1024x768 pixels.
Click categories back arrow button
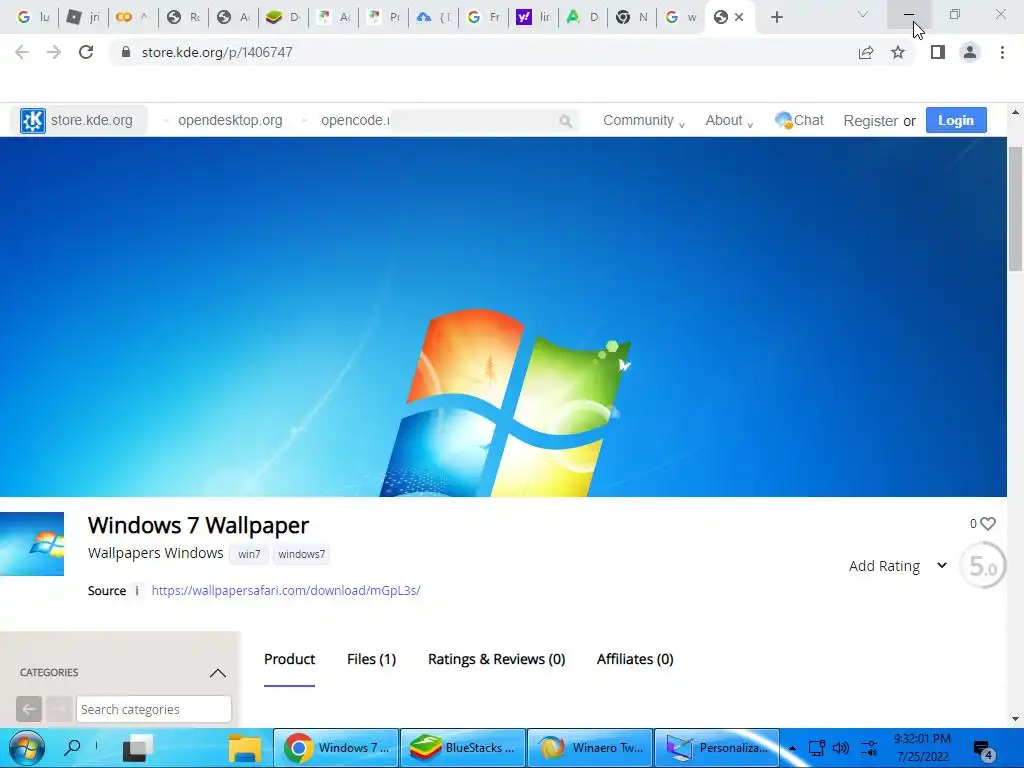tap(29, 709)
